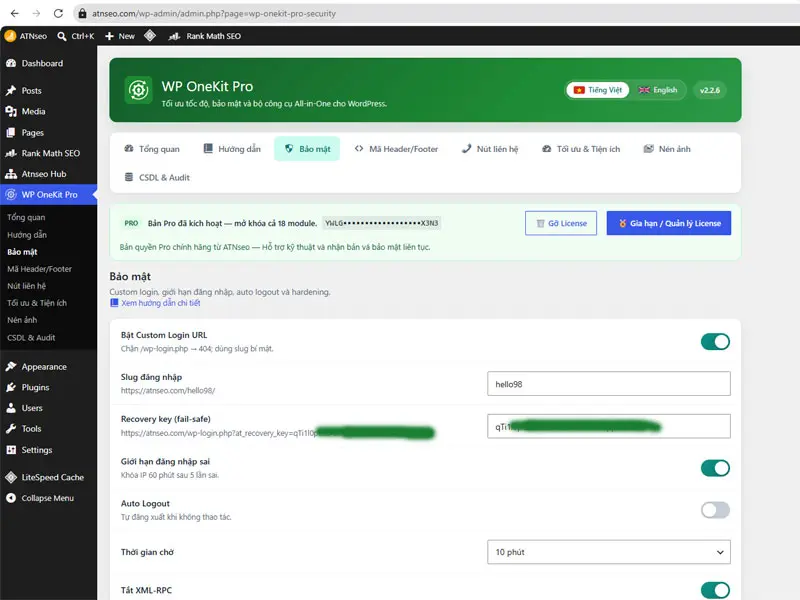Switch to the Tổng quan tab

tap(152, 149)
